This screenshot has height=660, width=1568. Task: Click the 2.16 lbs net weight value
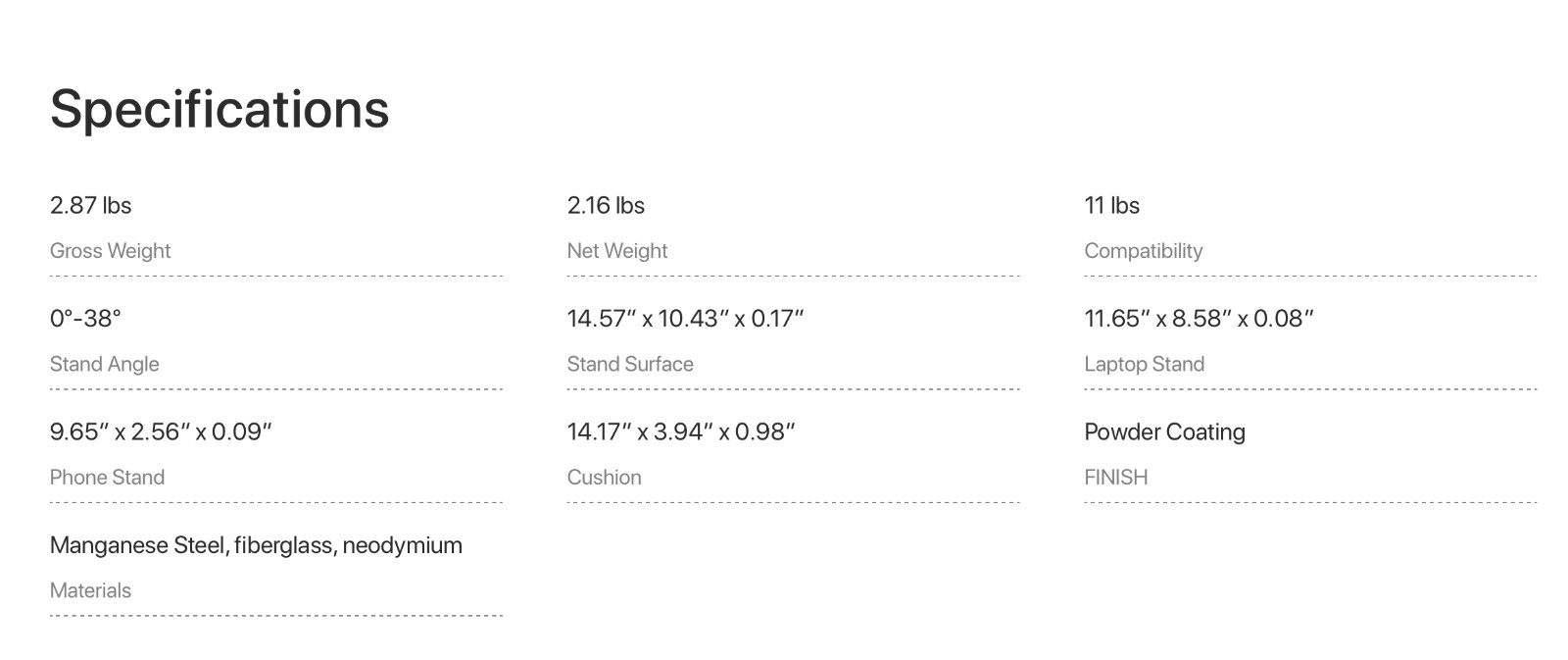tap(606, 206)
